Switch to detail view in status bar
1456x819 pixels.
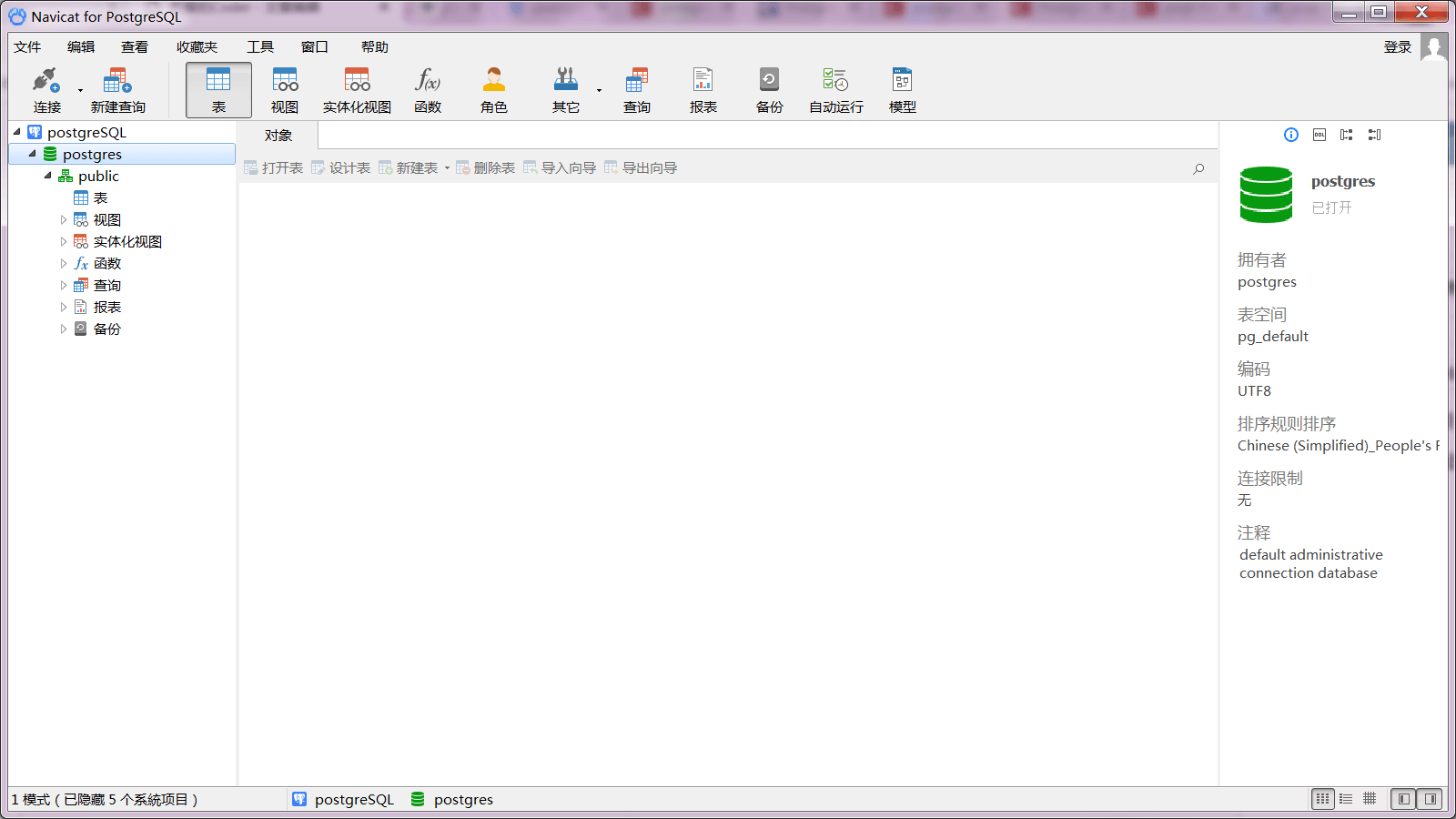coord(1346,799)
